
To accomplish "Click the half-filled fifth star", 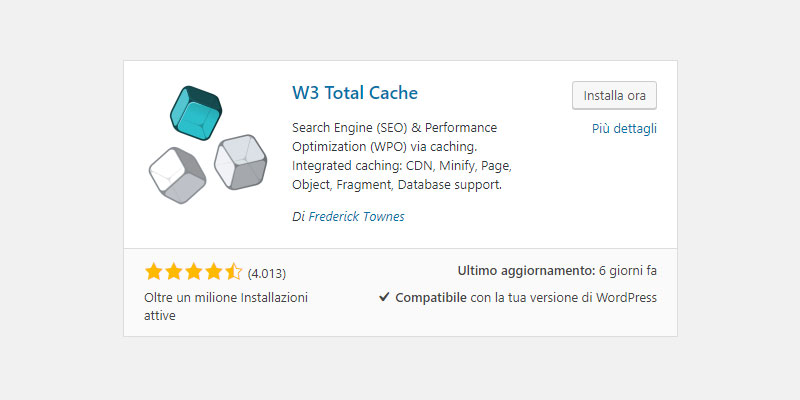I will click(233, 272).
